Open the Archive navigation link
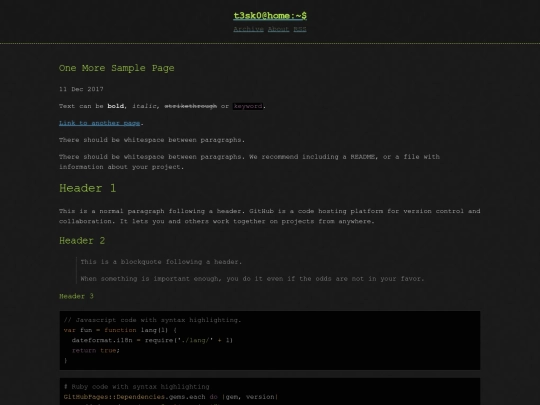Image resolution: width=540 pixels, height=405 pixels. point(248,29)
